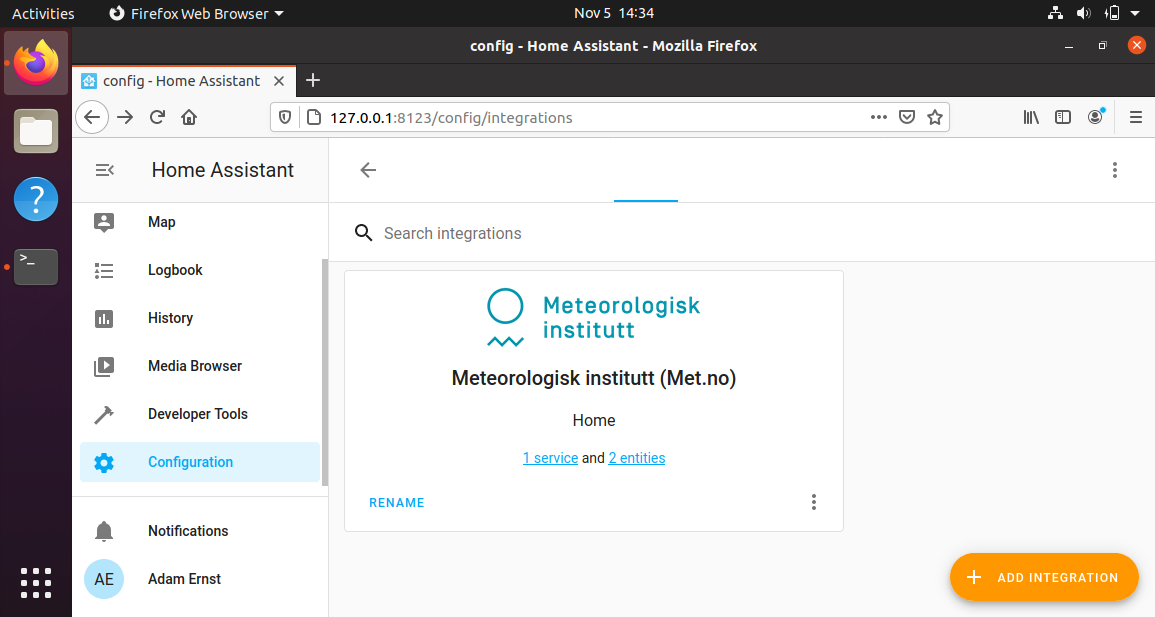Save page to Pocket

coord(907,117)
